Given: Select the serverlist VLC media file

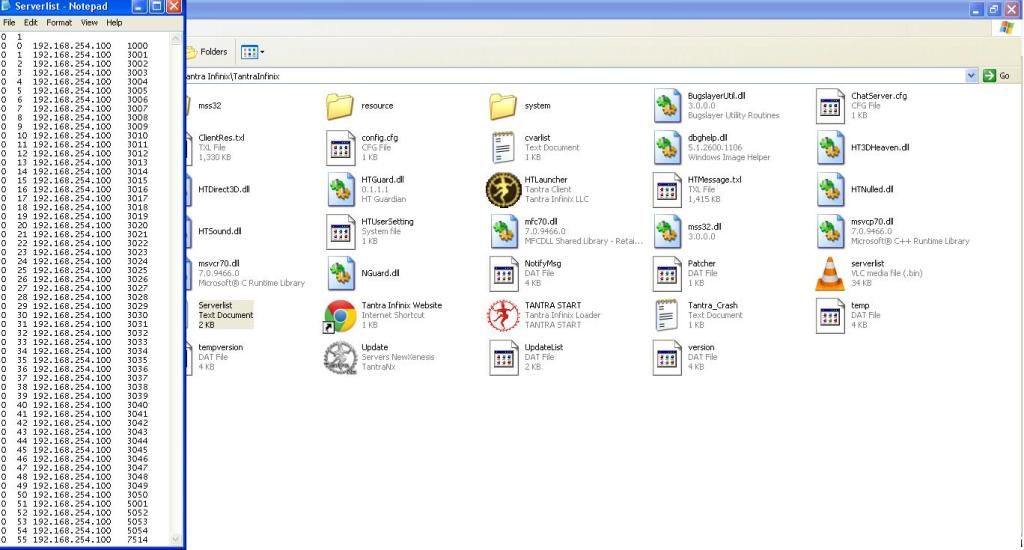Looking at the screenshot, I should click(x=830, y=273).
